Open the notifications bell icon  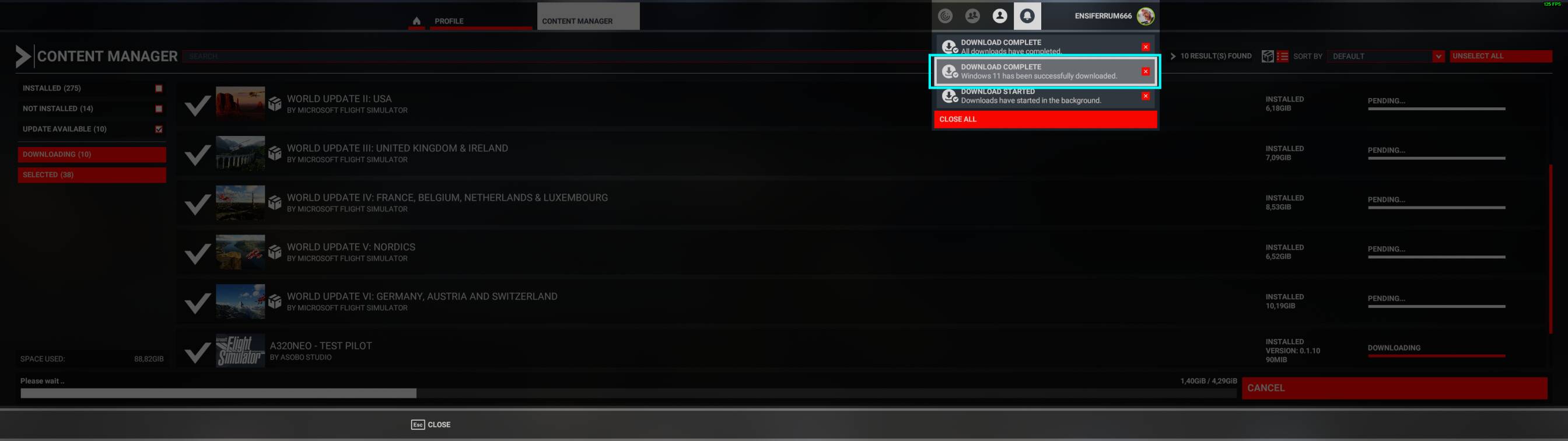click(x=1027, y=16)
